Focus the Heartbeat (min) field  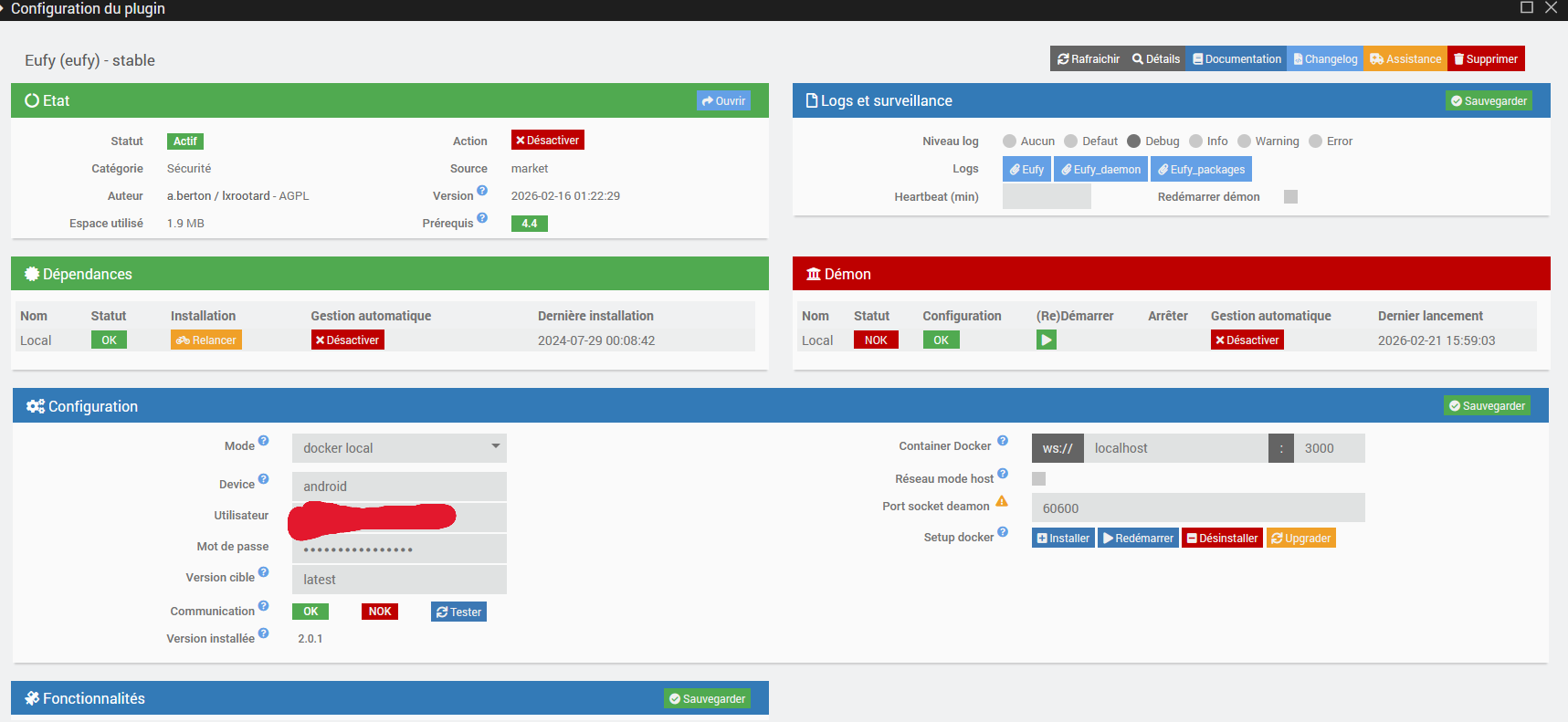[1047, 196]
